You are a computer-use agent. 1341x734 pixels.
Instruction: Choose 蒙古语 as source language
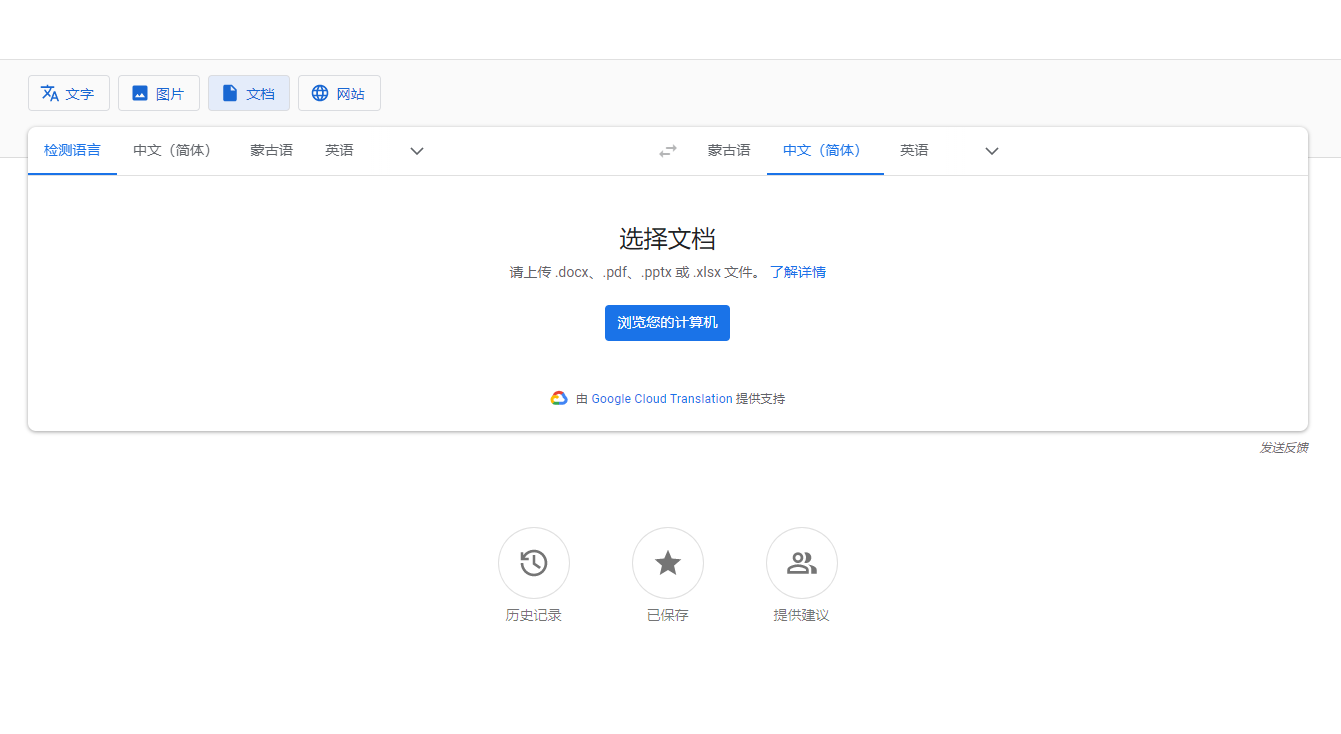(271, 151)
